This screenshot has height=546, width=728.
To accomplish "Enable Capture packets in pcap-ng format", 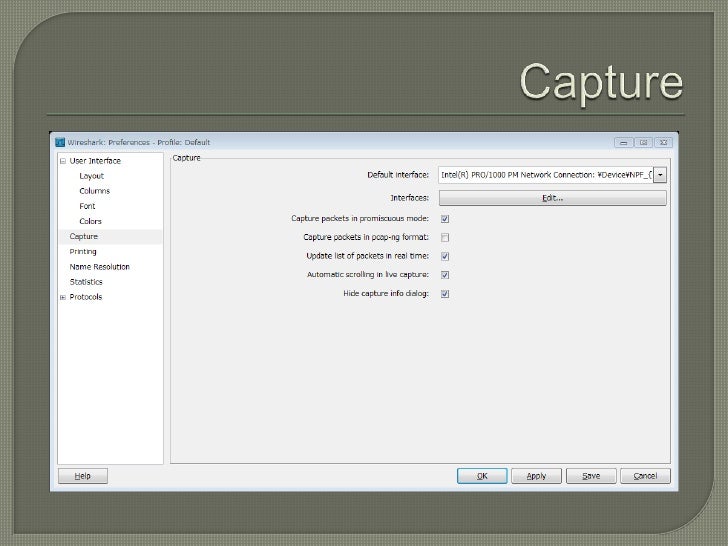I will tap(445, 237).
